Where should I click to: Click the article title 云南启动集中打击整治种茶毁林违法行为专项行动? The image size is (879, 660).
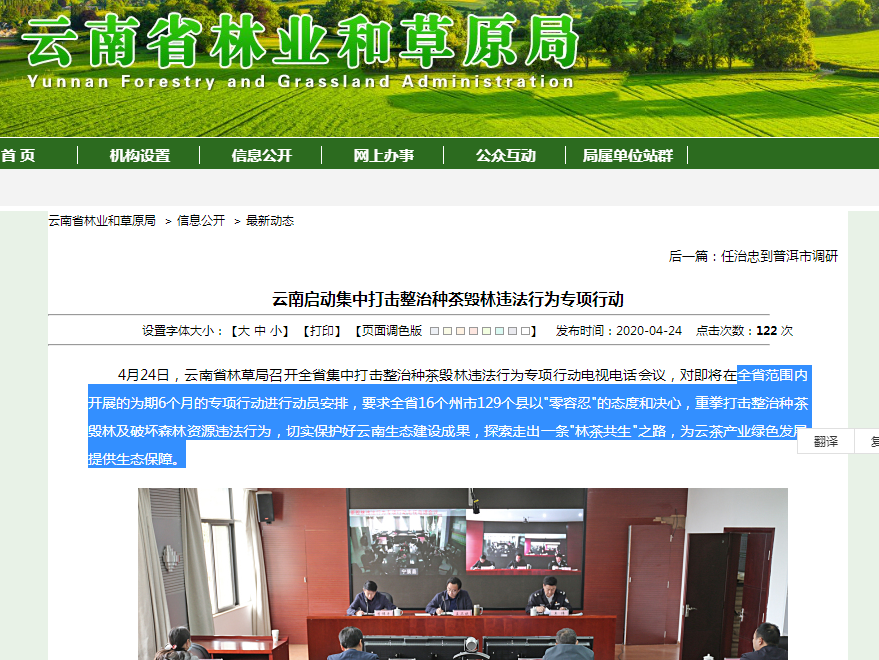click(x=447, y=299)
